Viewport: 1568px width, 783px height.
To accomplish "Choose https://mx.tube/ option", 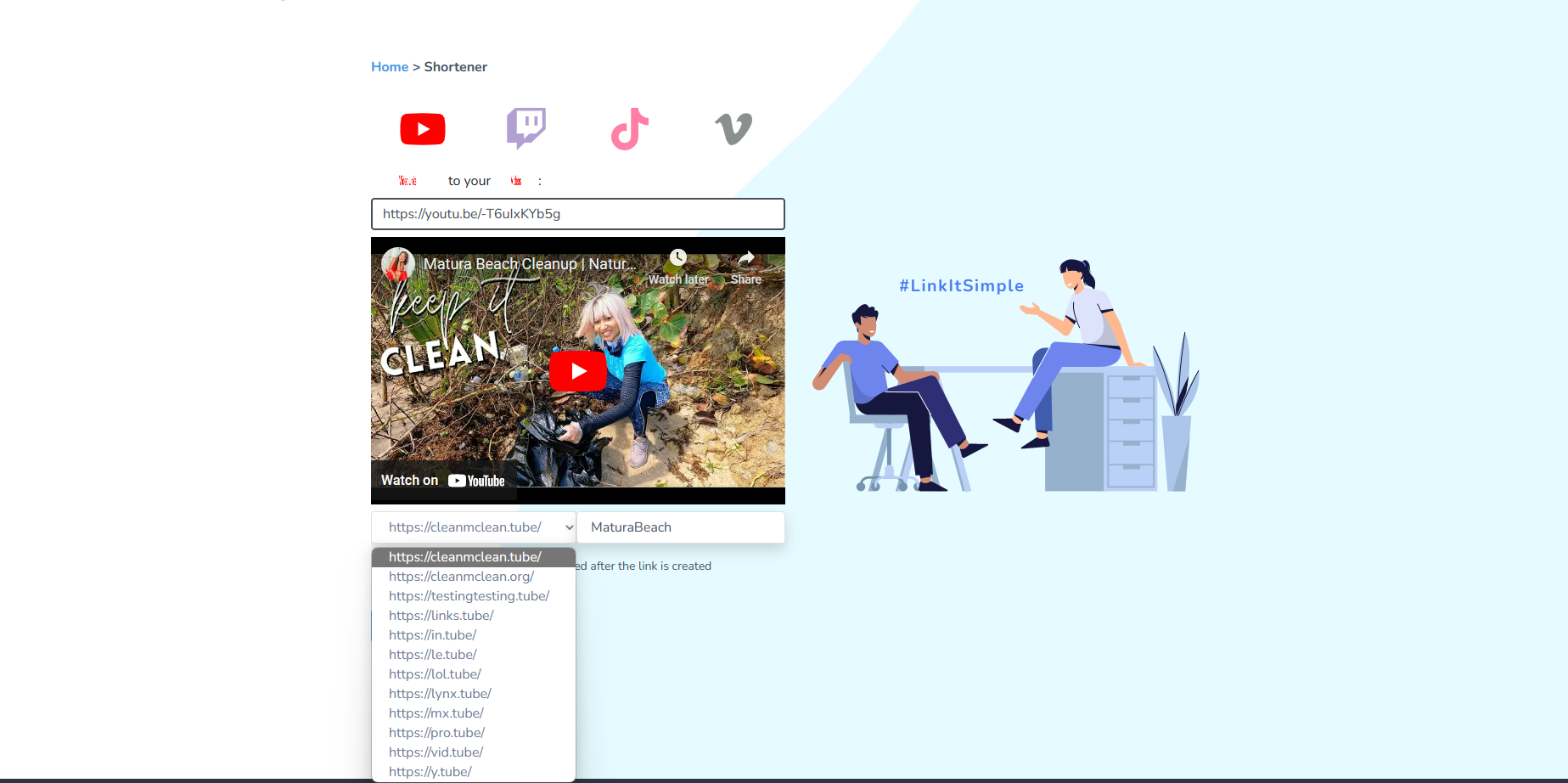I will pos(474,713).
